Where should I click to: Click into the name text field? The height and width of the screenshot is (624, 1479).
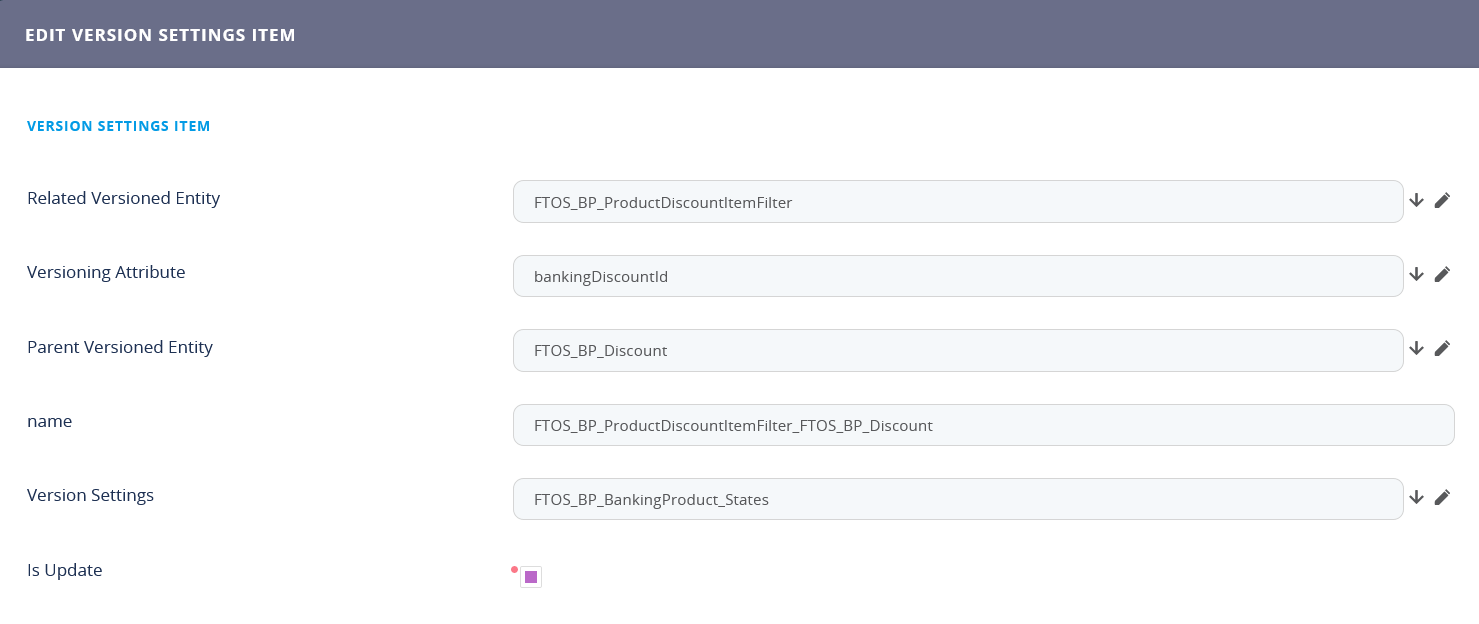[983, 425]
